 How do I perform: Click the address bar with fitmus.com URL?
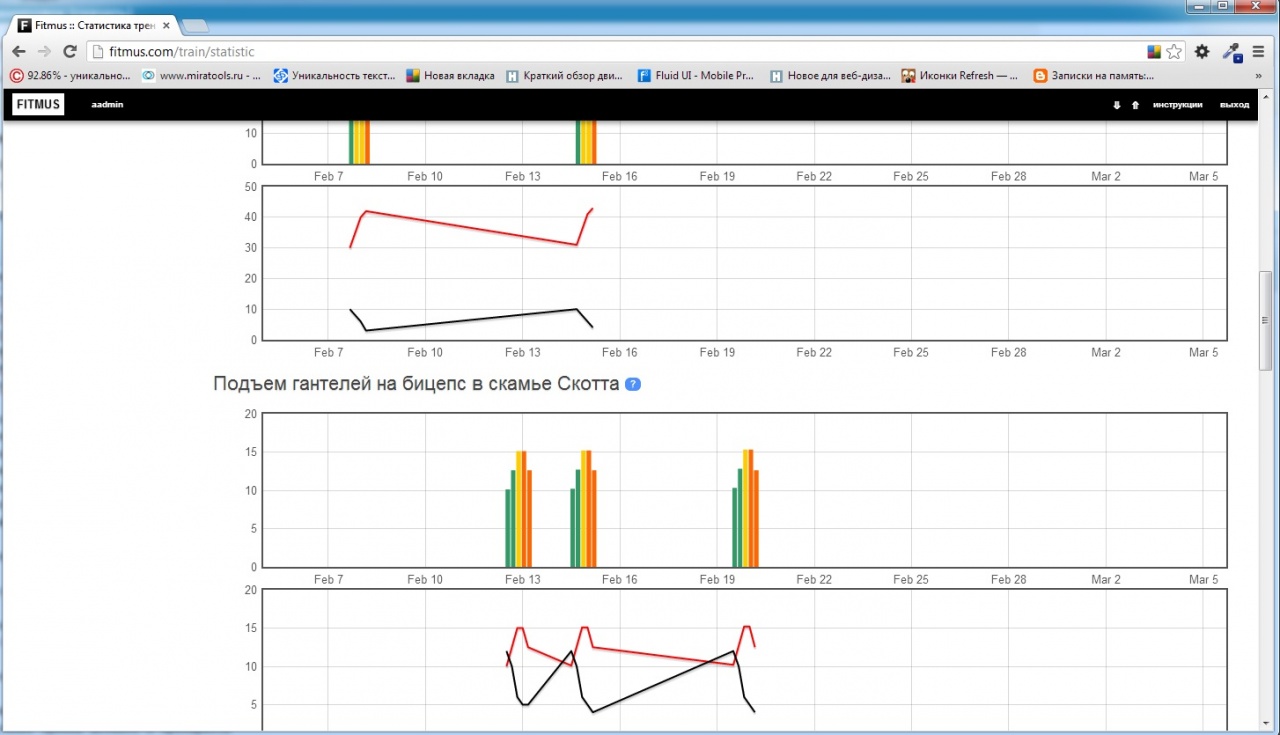click(600, 51)
